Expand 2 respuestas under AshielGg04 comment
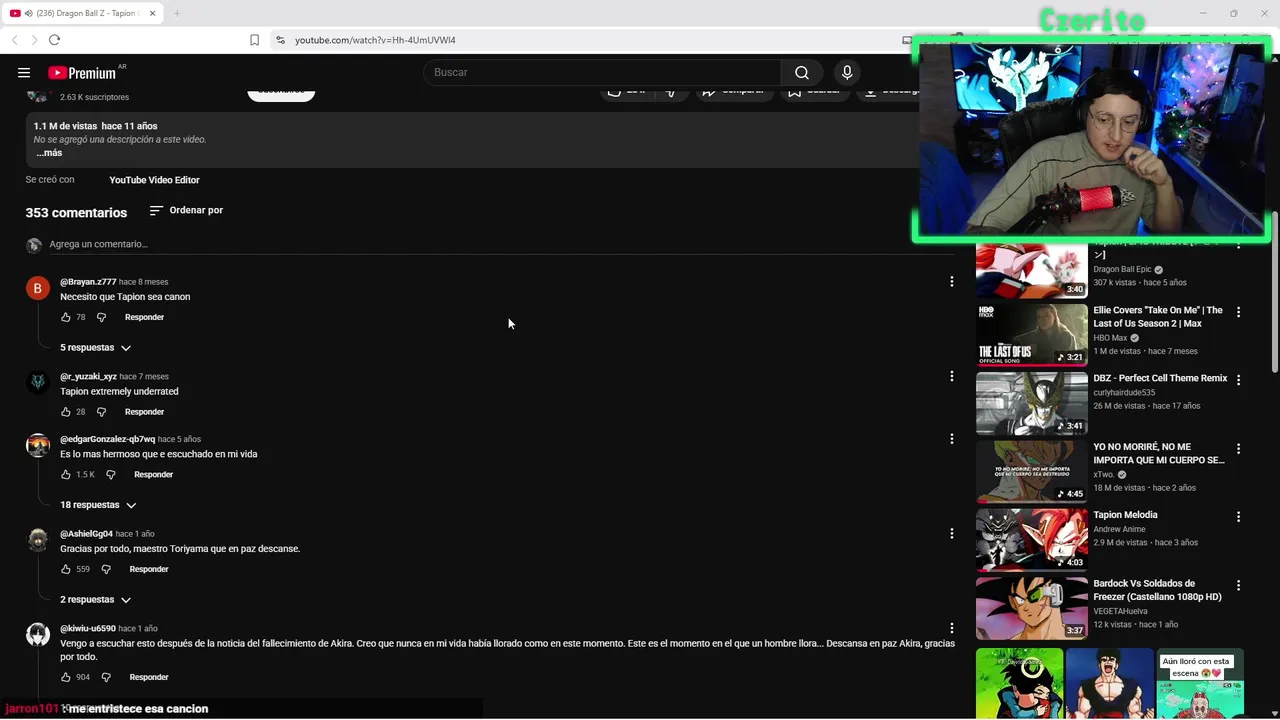Image resolution: width=1280 pixels, height=720 pixels. [x=95, y=600]
